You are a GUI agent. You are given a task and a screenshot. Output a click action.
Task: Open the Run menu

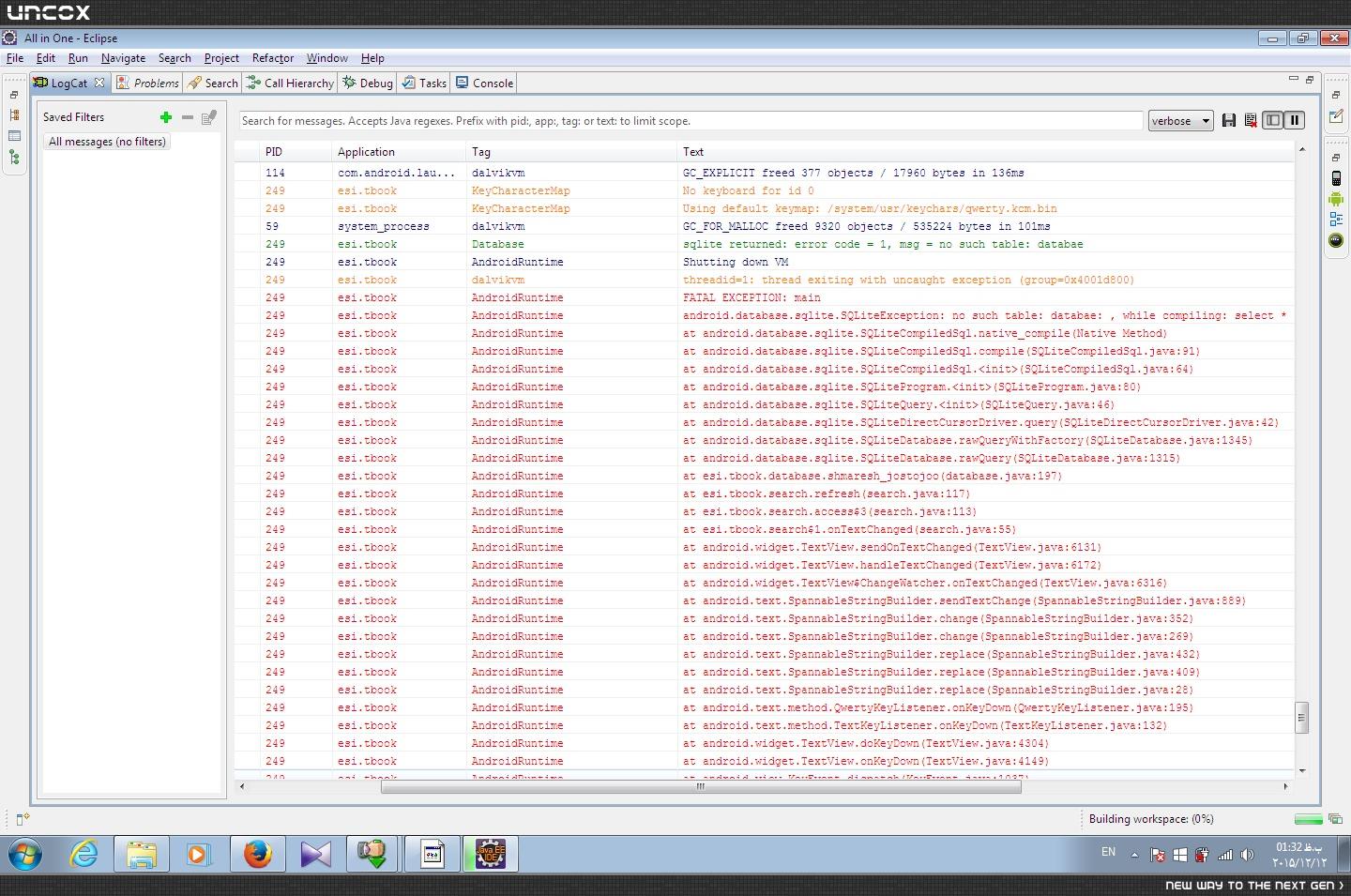[x=78, y=58]
